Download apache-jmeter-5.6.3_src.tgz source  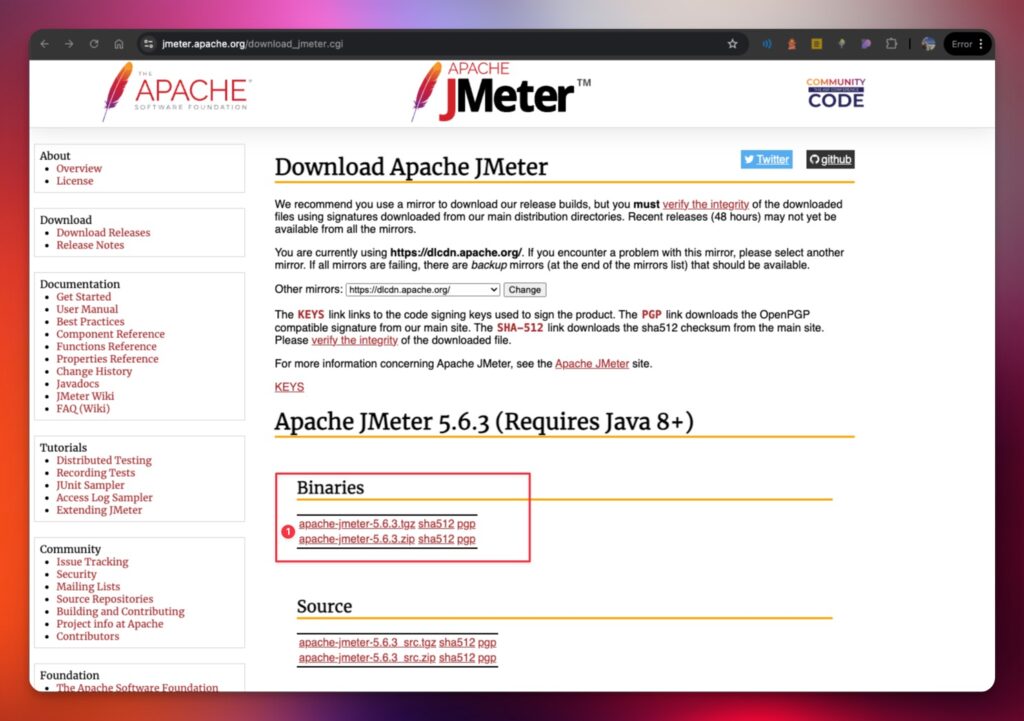367,643
